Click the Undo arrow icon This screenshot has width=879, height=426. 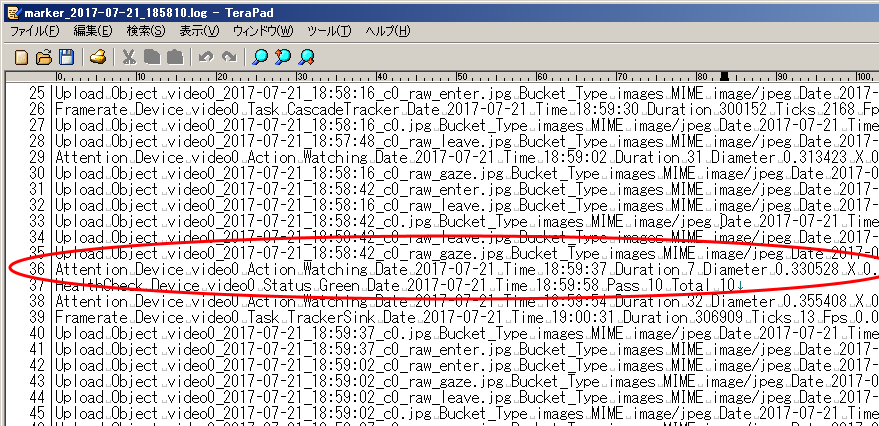click(206, 57)
